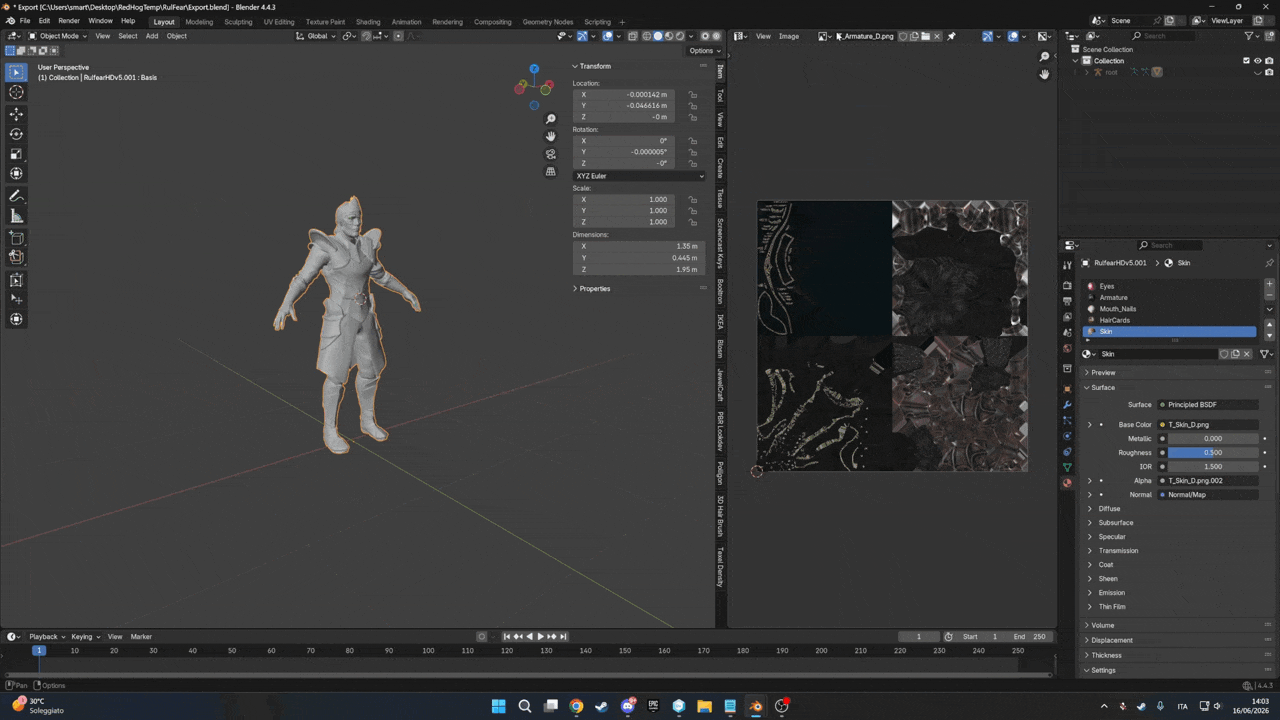Toggle Collection visibility eye in the outliner
Image resolution: width=1280 pixels, height=720 pixels.
1257,61
